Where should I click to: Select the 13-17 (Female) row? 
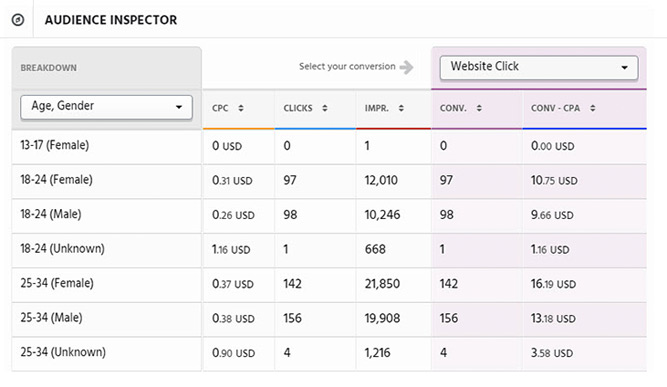tap(329, 146)
